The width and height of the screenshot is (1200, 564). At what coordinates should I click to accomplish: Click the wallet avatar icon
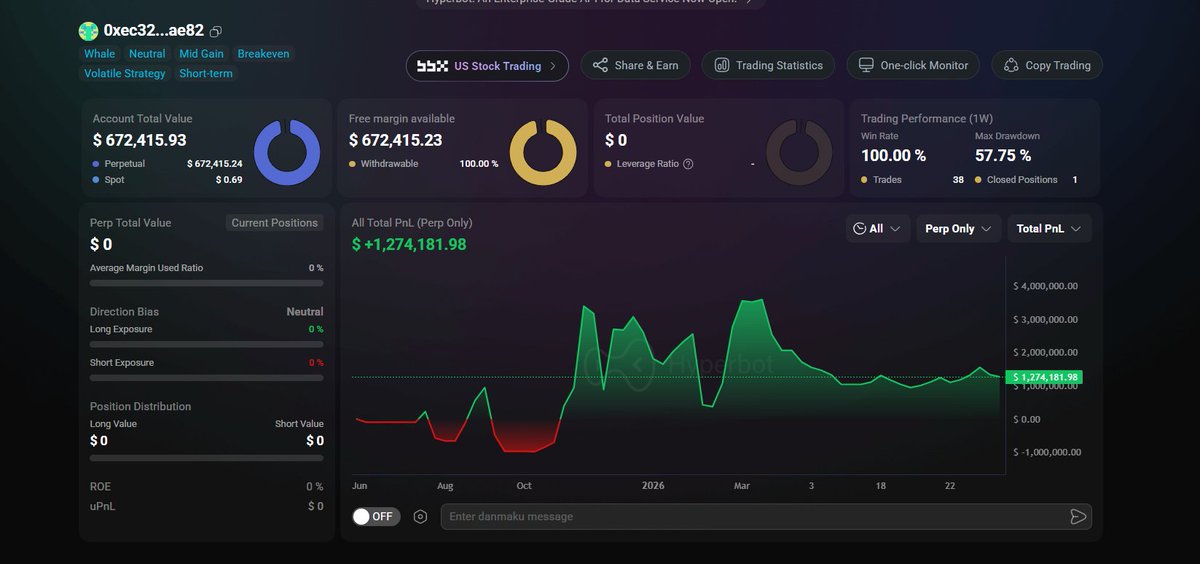point(89,31)
